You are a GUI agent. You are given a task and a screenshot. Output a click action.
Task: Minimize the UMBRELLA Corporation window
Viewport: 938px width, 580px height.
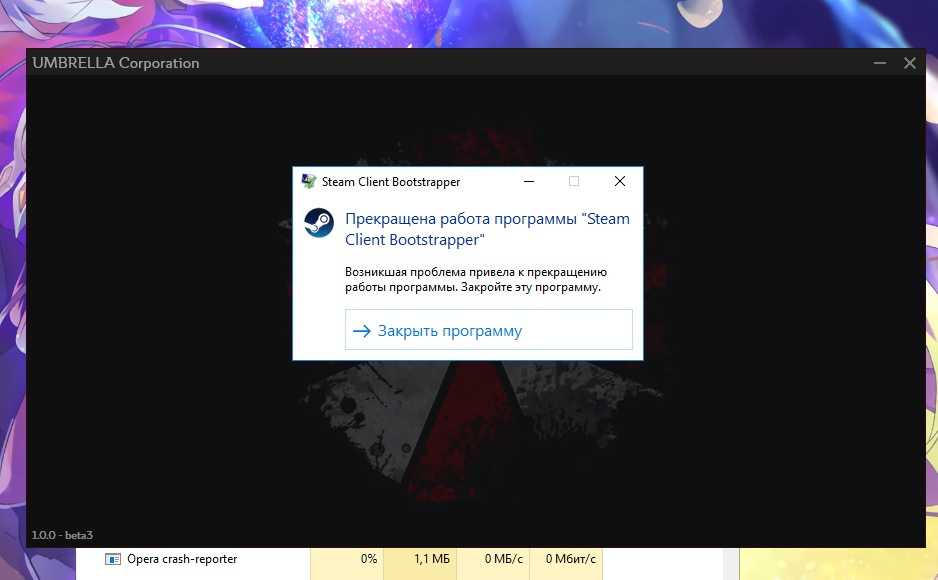pos(879,63)
